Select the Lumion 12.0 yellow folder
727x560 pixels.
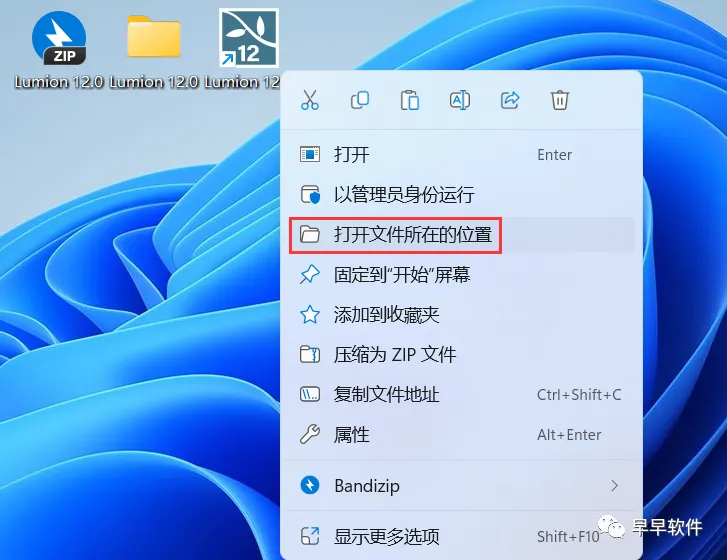point(153,49)
